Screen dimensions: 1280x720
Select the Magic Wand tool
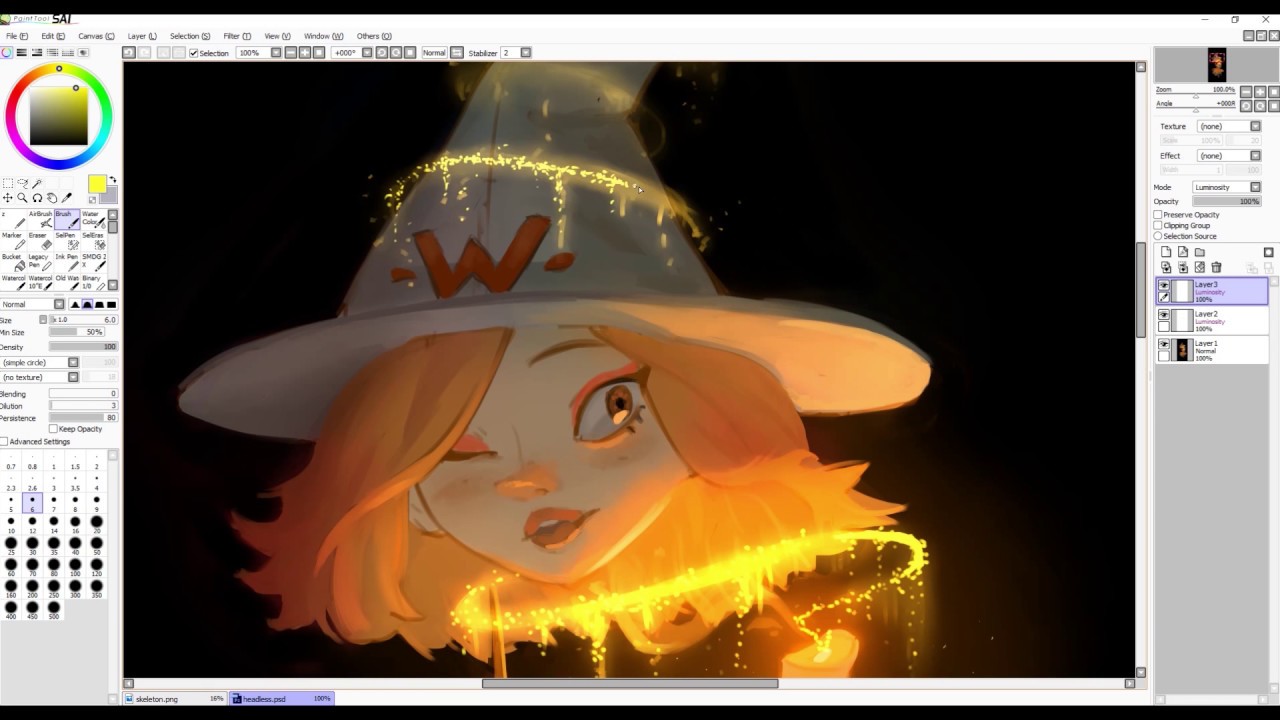pos(37,184)
